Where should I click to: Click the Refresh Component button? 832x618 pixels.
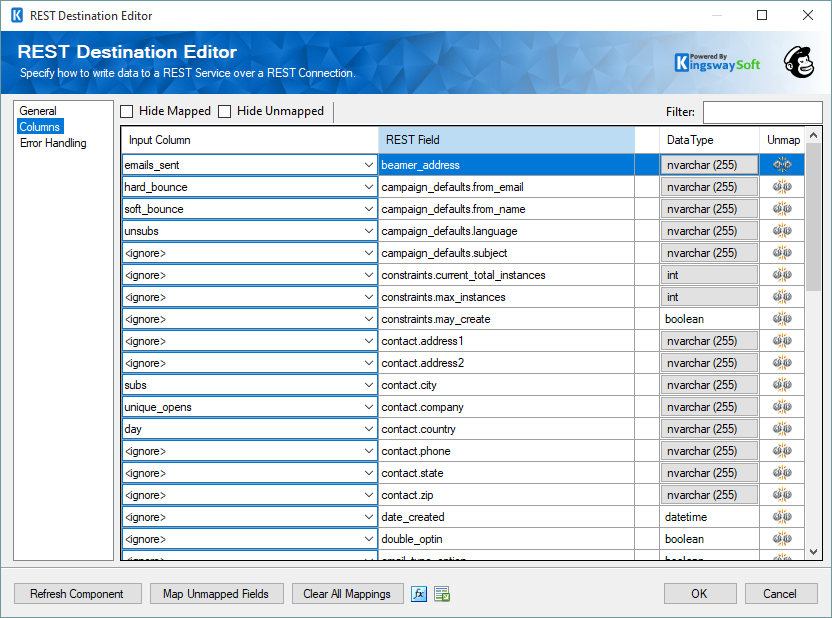click(x=77, y=593)
